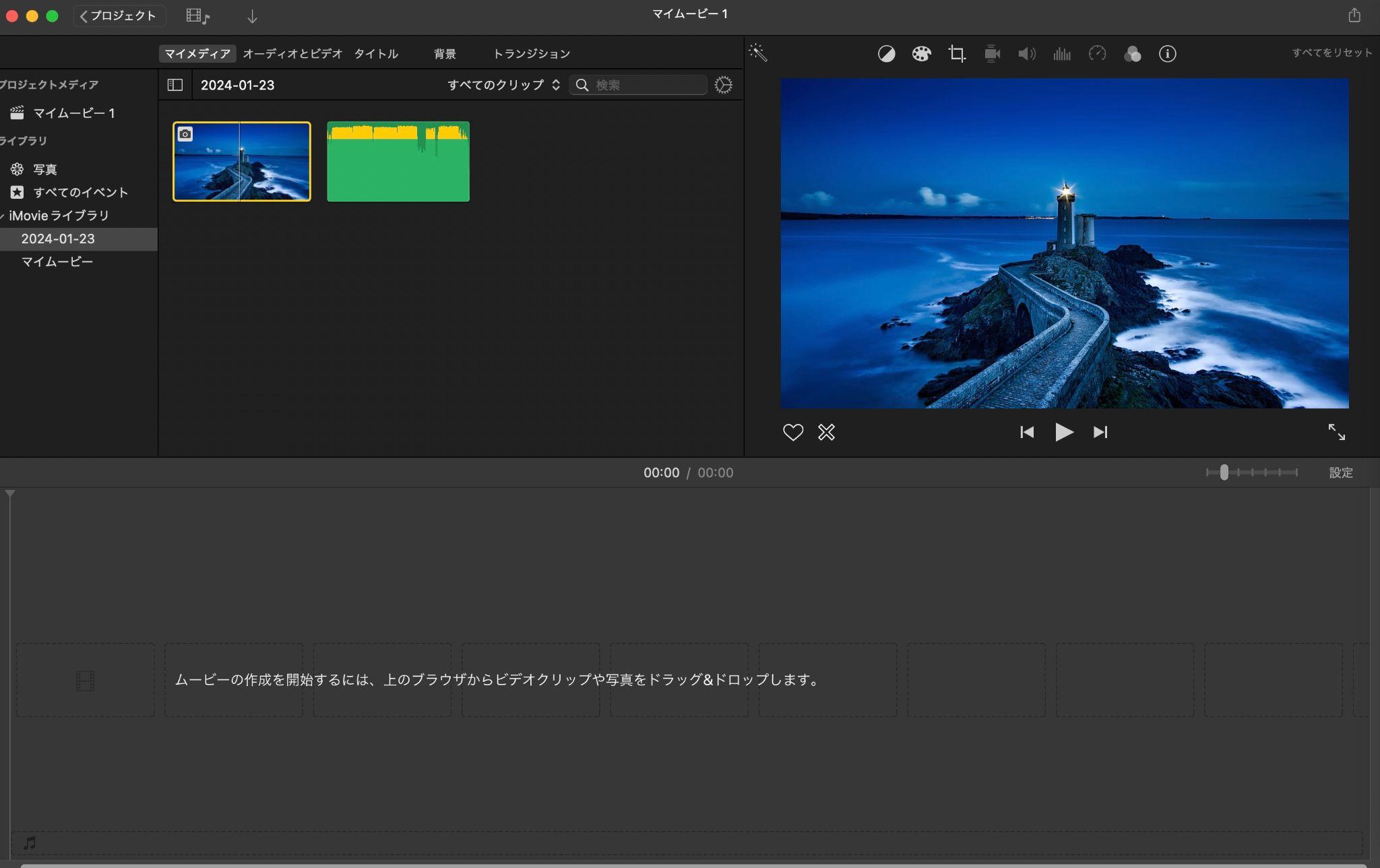Switch to トランジション tab

tap(532, 53)
